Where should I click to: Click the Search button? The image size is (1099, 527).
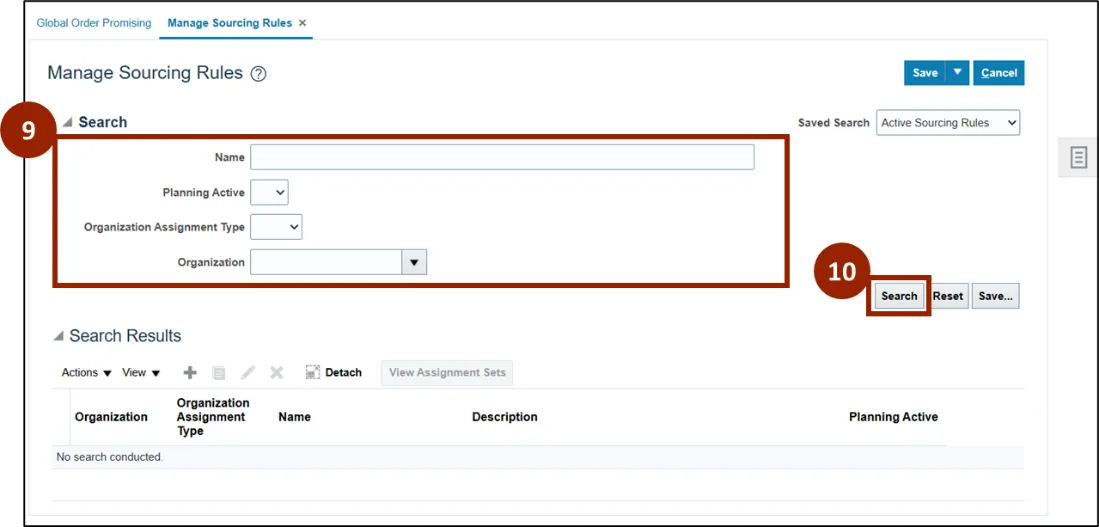point(899,296)
